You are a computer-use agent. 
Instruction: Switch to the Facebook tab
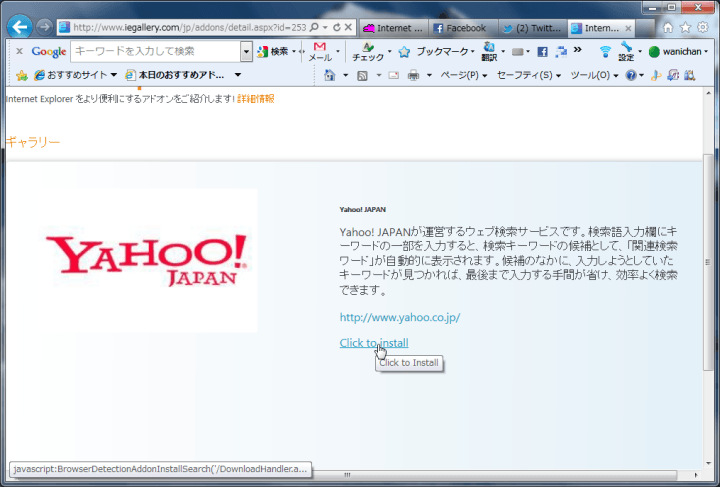coord(463,28)
